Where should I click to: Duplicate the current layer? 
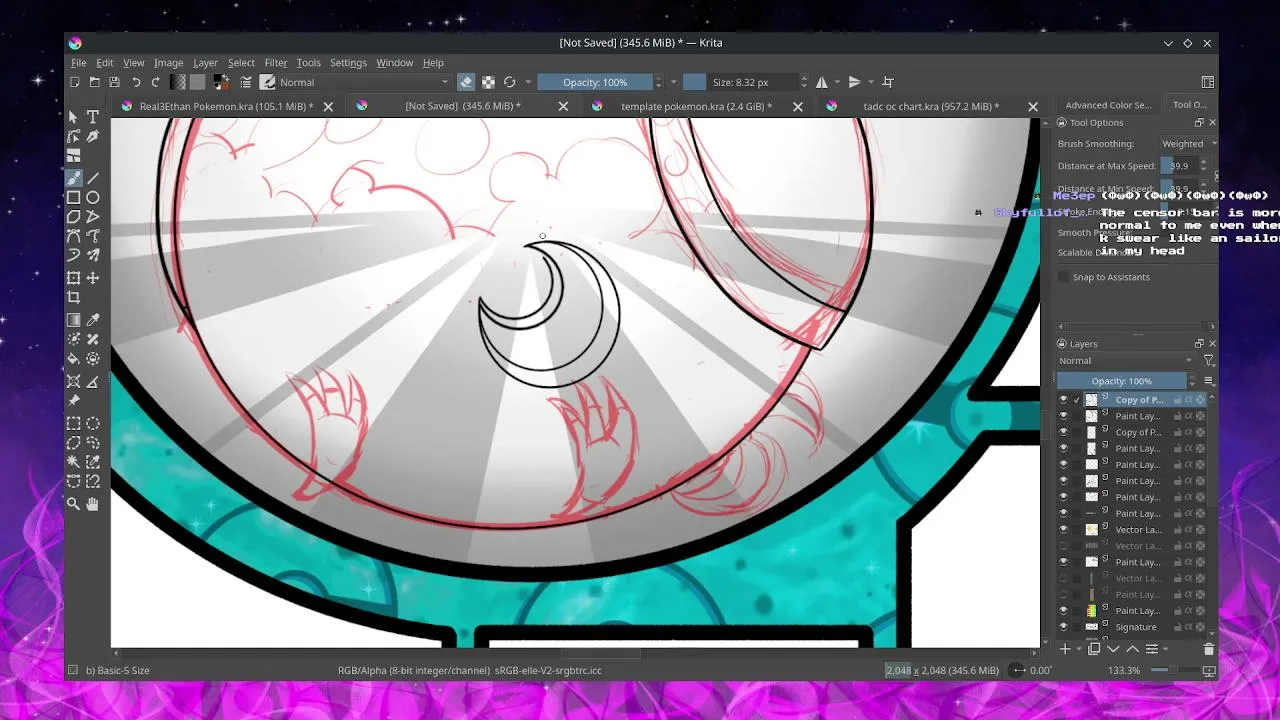(x=1094, y=649)
